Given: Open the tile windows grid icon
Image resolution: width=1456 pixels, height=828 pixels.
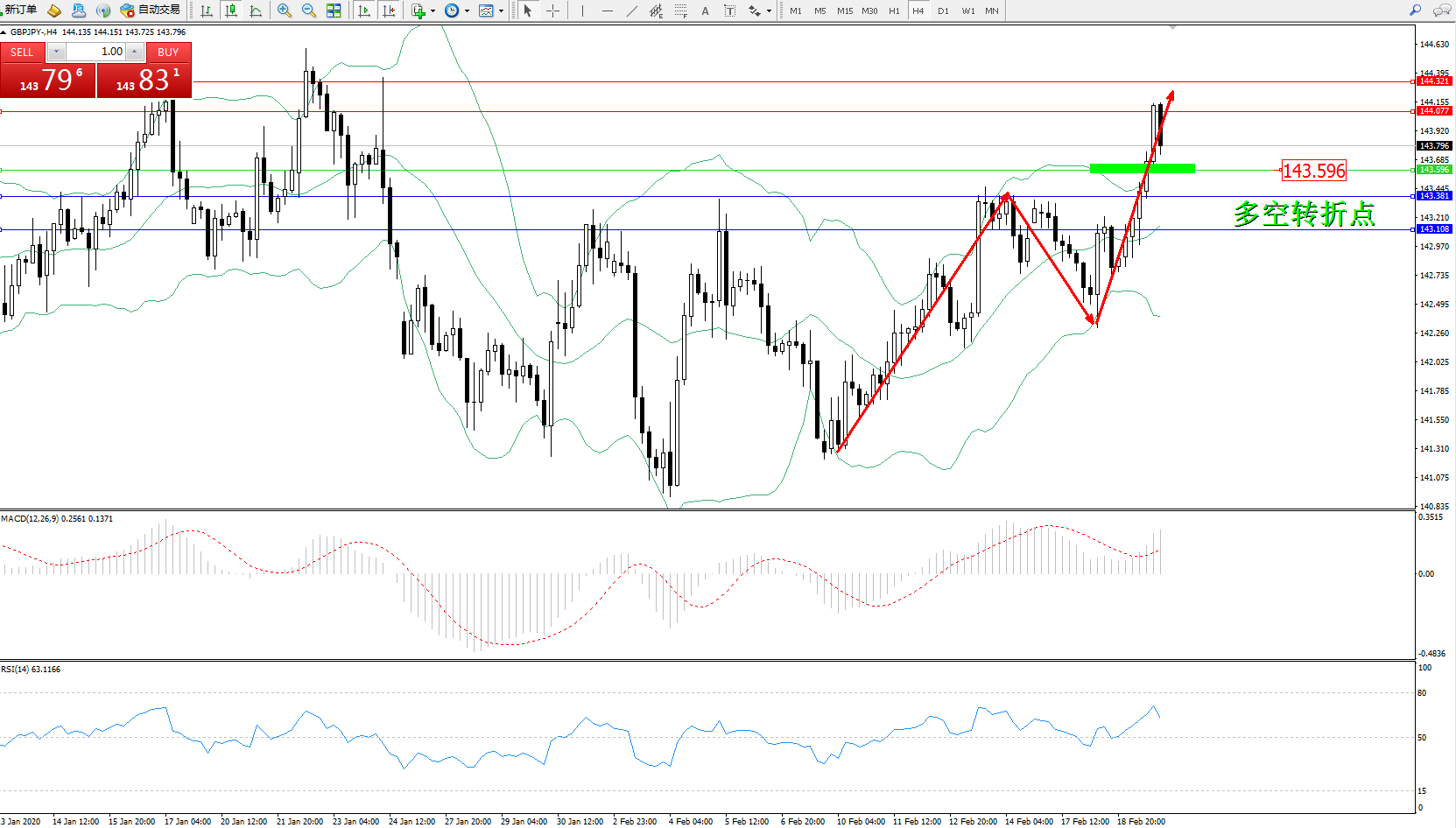Looking at the screenshot, I should pyautogui.click(x=334, y=11).
